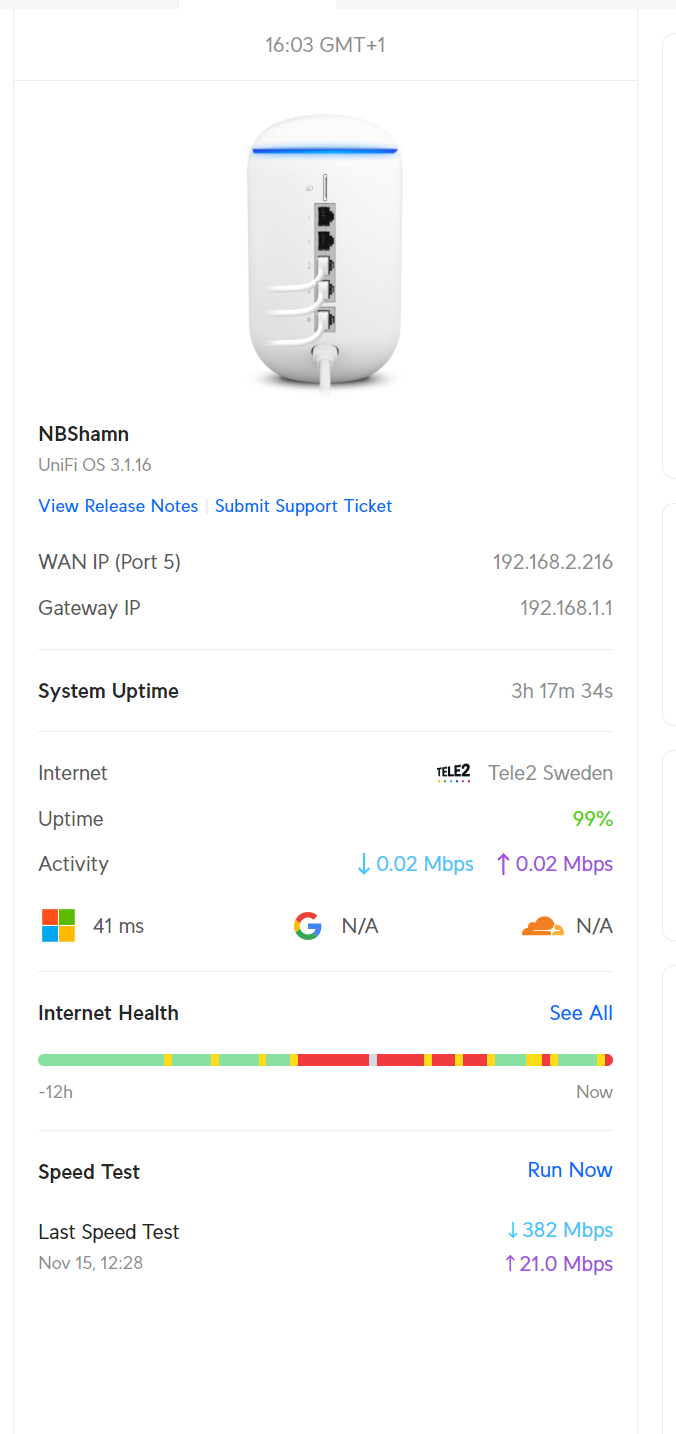Open Submit Support Ticket link
This screenshot has width=676, height=1434.
(303, 506)
